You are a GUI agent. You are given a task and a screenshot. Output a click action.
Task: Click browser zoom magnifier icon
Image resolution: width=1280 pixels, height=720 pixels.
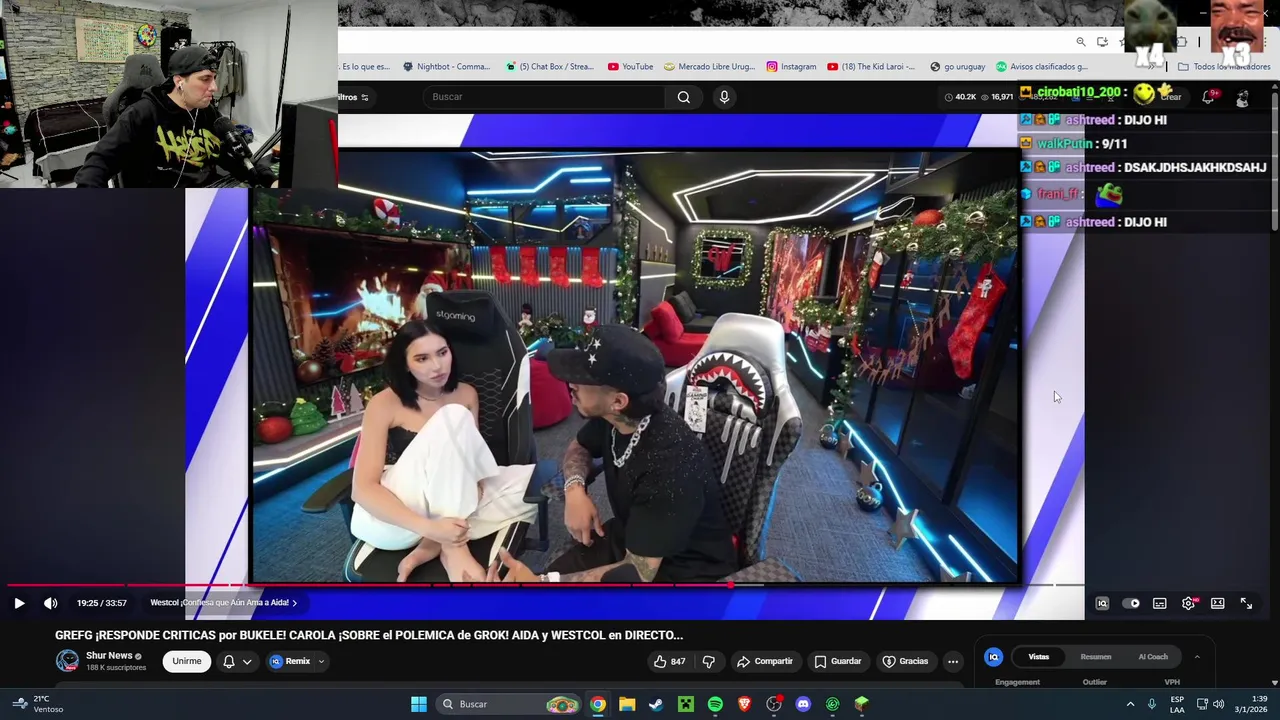(x=1081, y=42)
